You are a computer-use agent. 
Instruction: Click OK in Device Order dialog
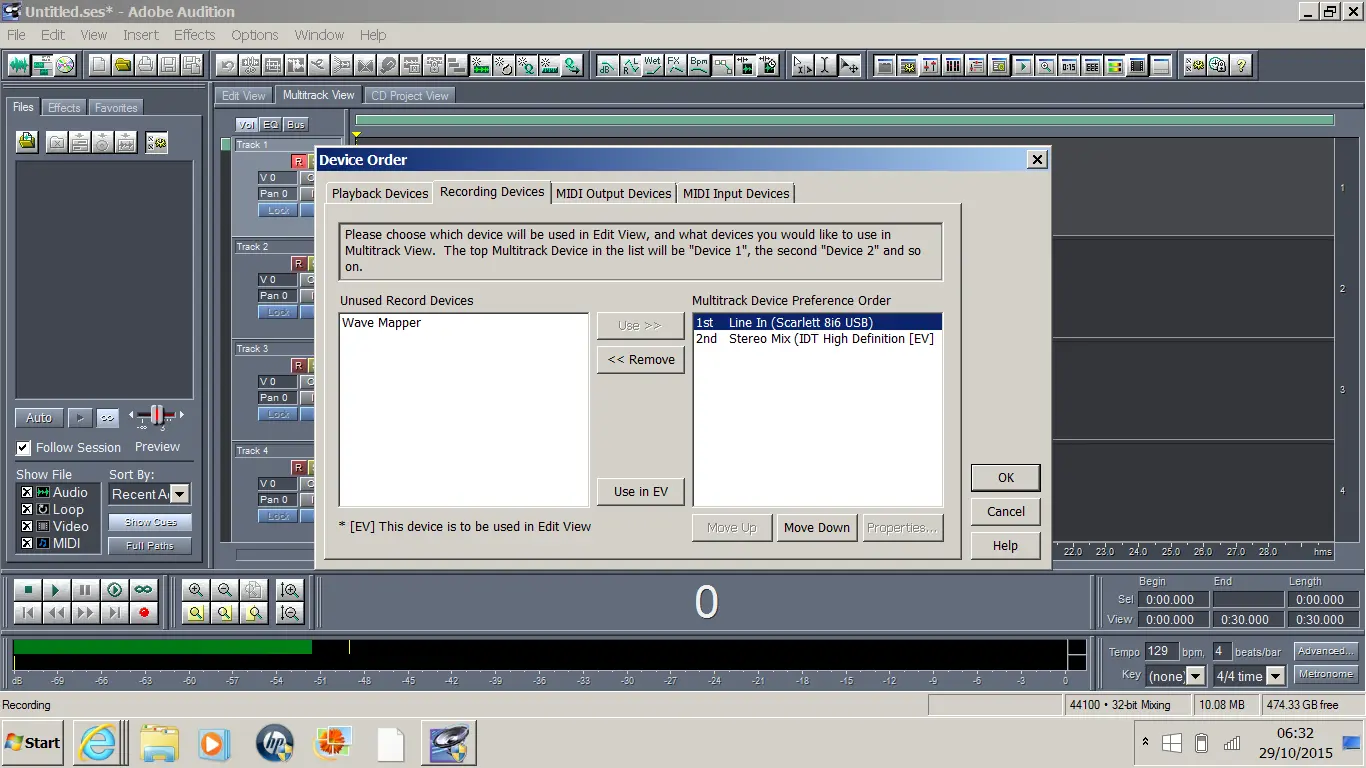(1006, 478)
